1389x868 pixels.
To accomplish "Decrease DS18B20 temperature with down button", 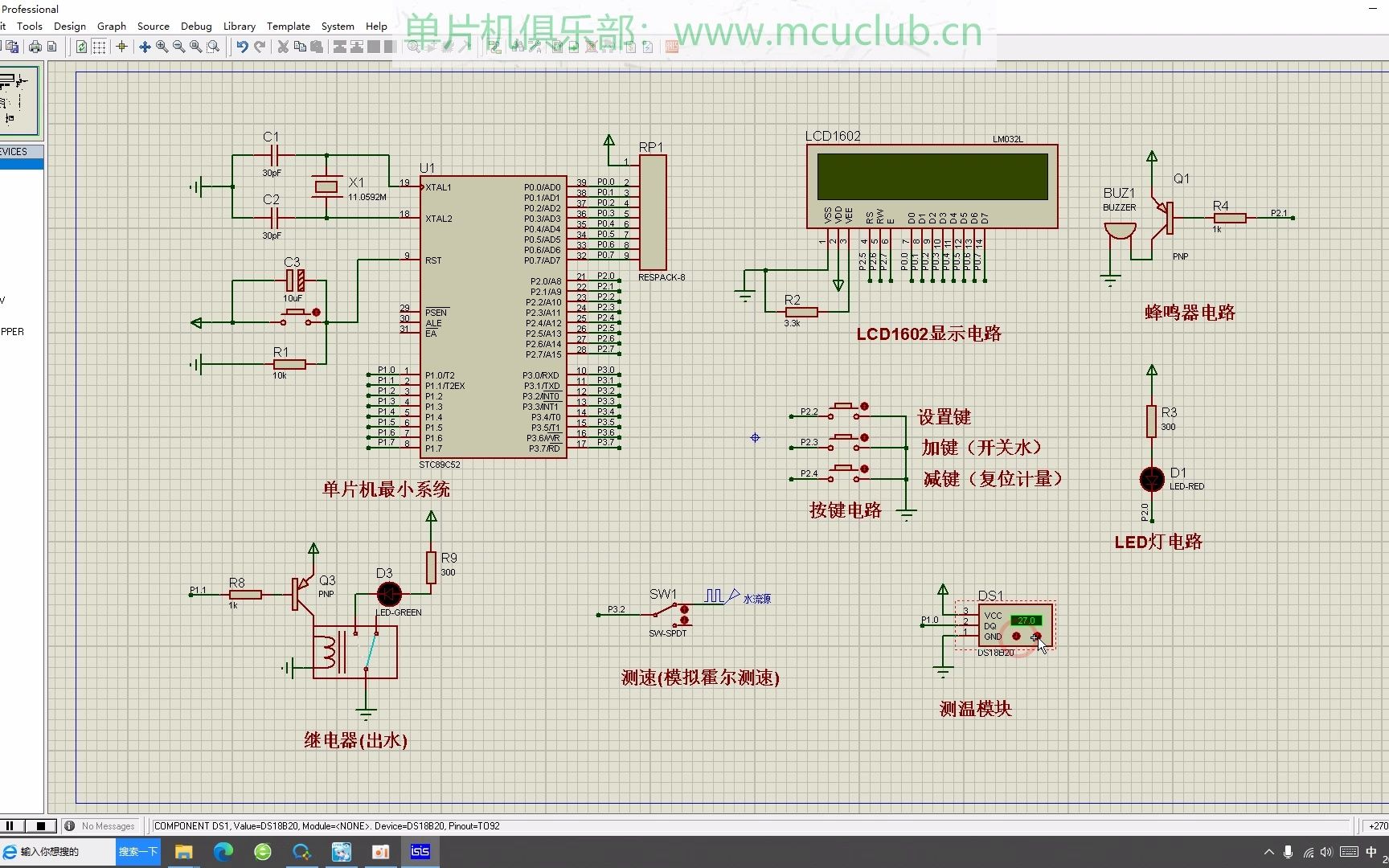I will (x=1016, y=636).
